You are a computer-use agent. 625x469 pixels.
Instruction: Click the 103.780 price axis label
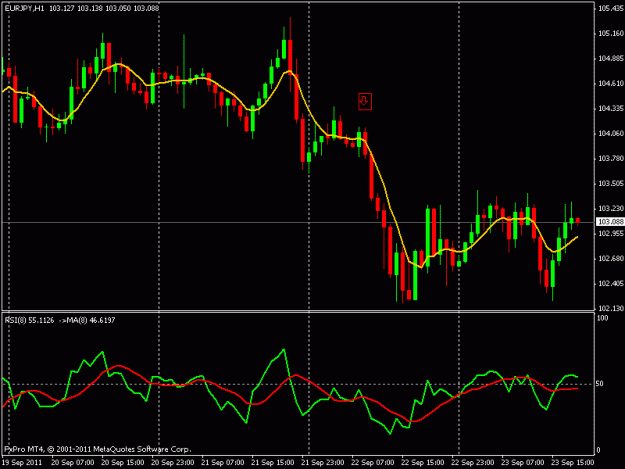click(x=611, y=159)
